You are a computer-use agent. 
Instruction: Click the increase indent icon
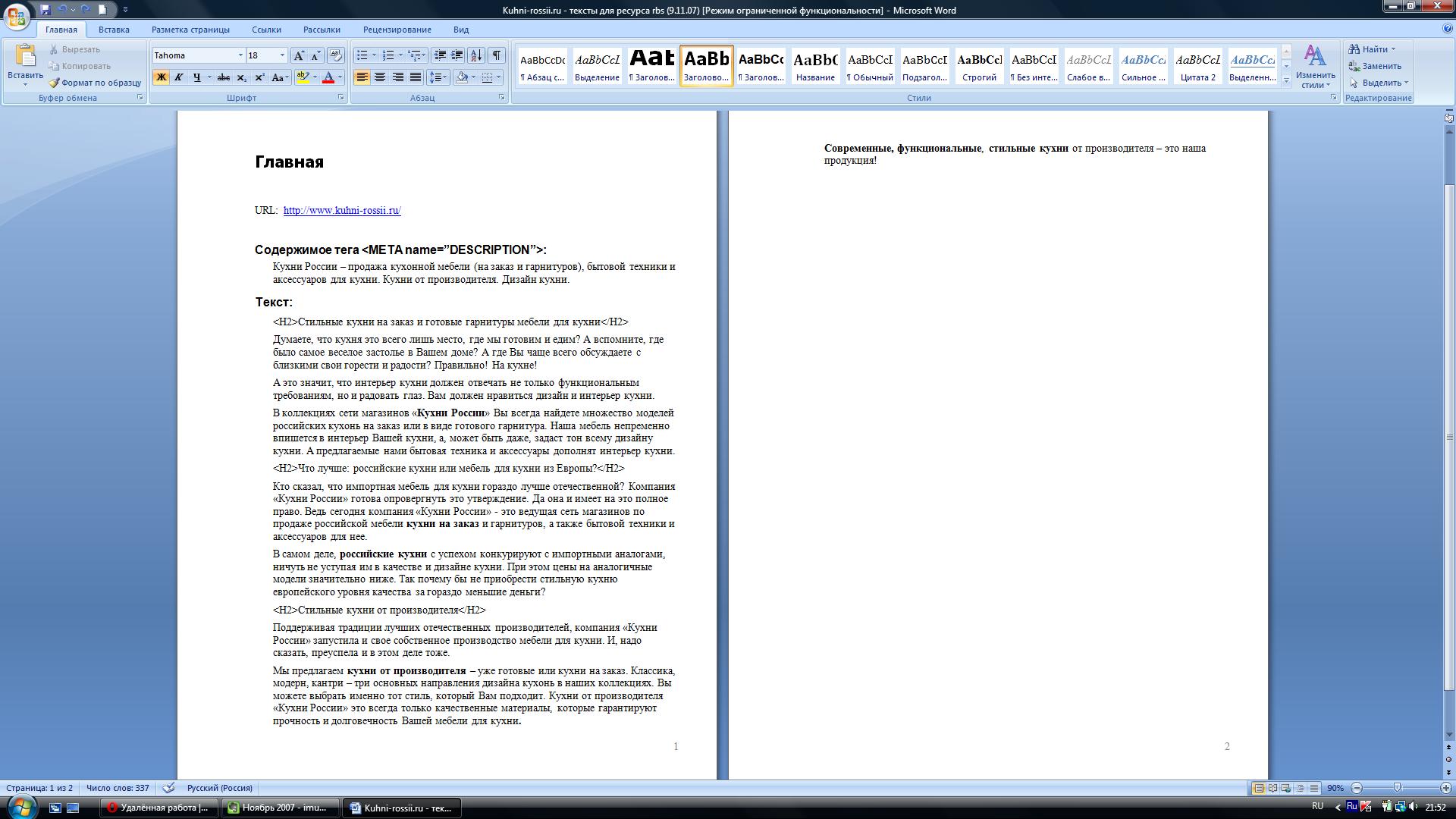[457, 55]
